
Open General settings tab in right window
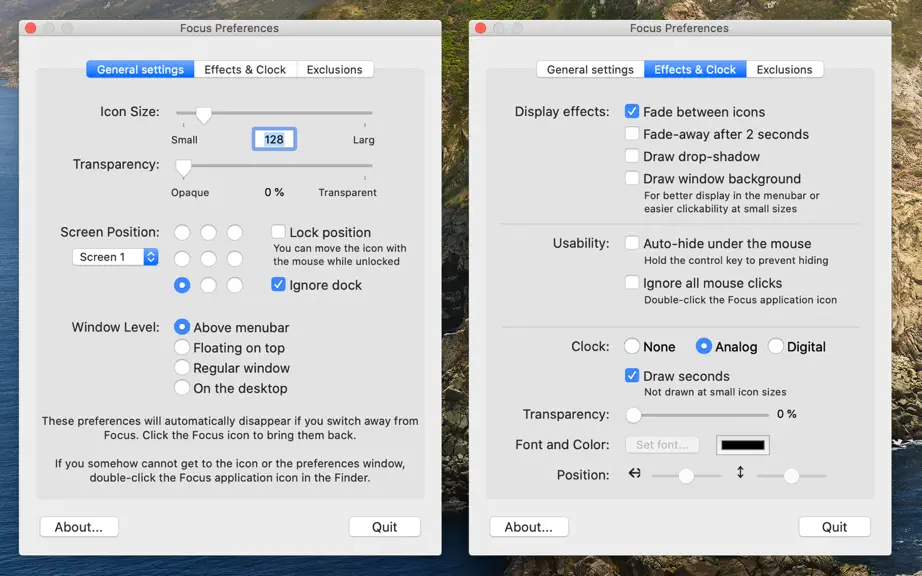590,69
